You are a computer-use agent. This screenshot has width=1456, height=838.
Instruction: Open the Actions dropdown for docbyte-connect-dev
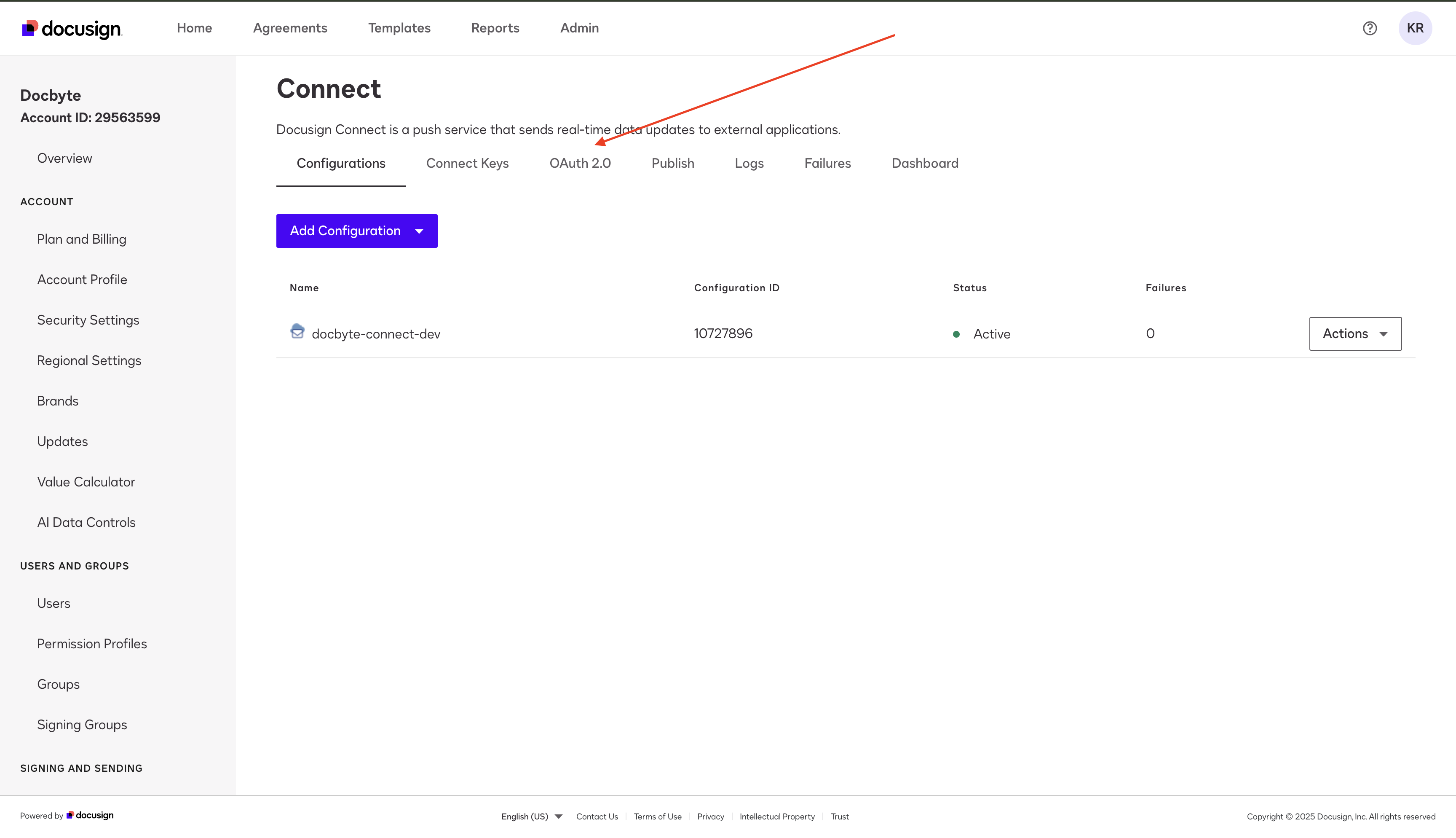coord(1355,333)
